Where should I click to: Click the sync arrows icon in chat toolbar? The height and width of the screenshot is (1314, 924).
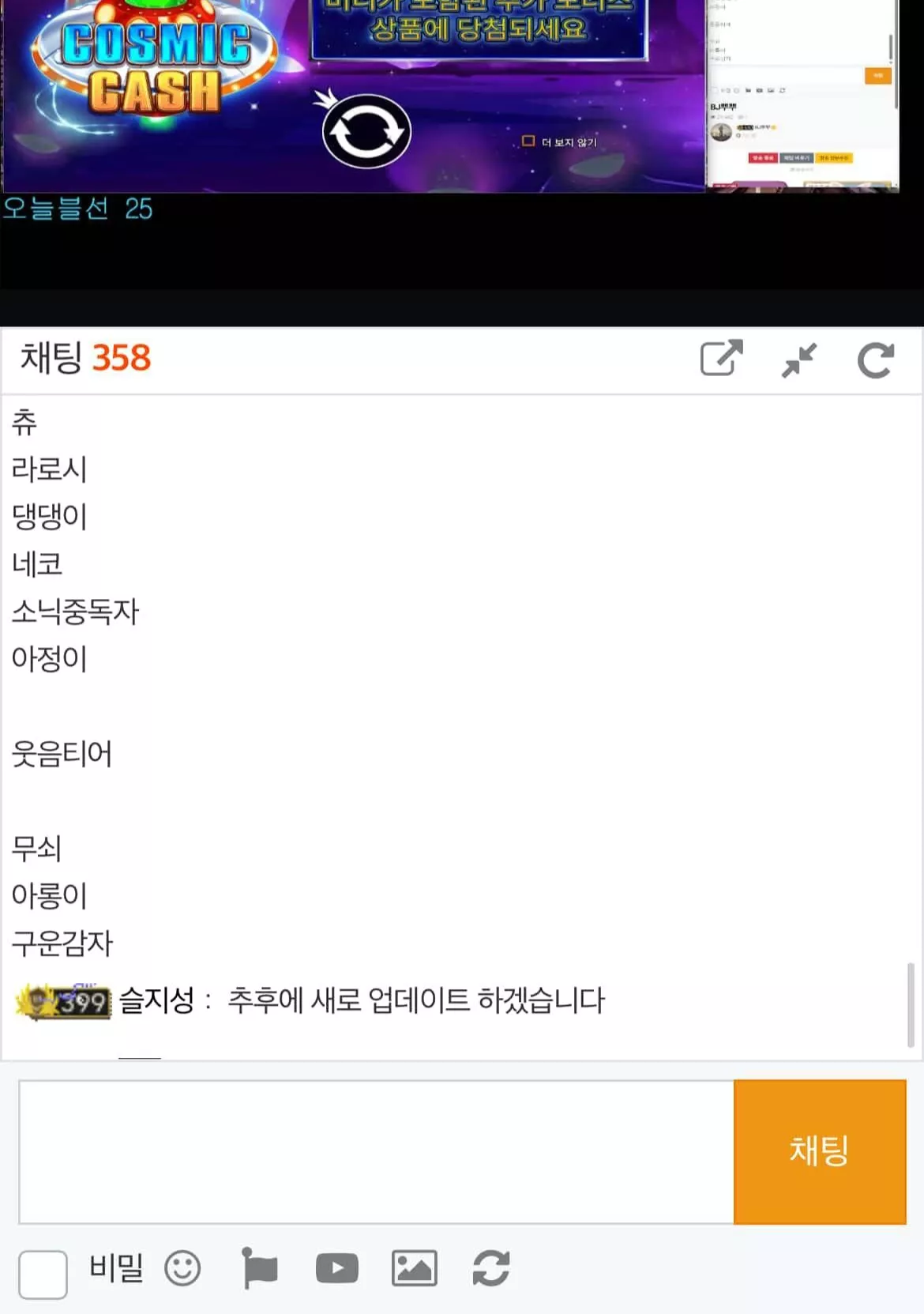[x=490, y=1268]
